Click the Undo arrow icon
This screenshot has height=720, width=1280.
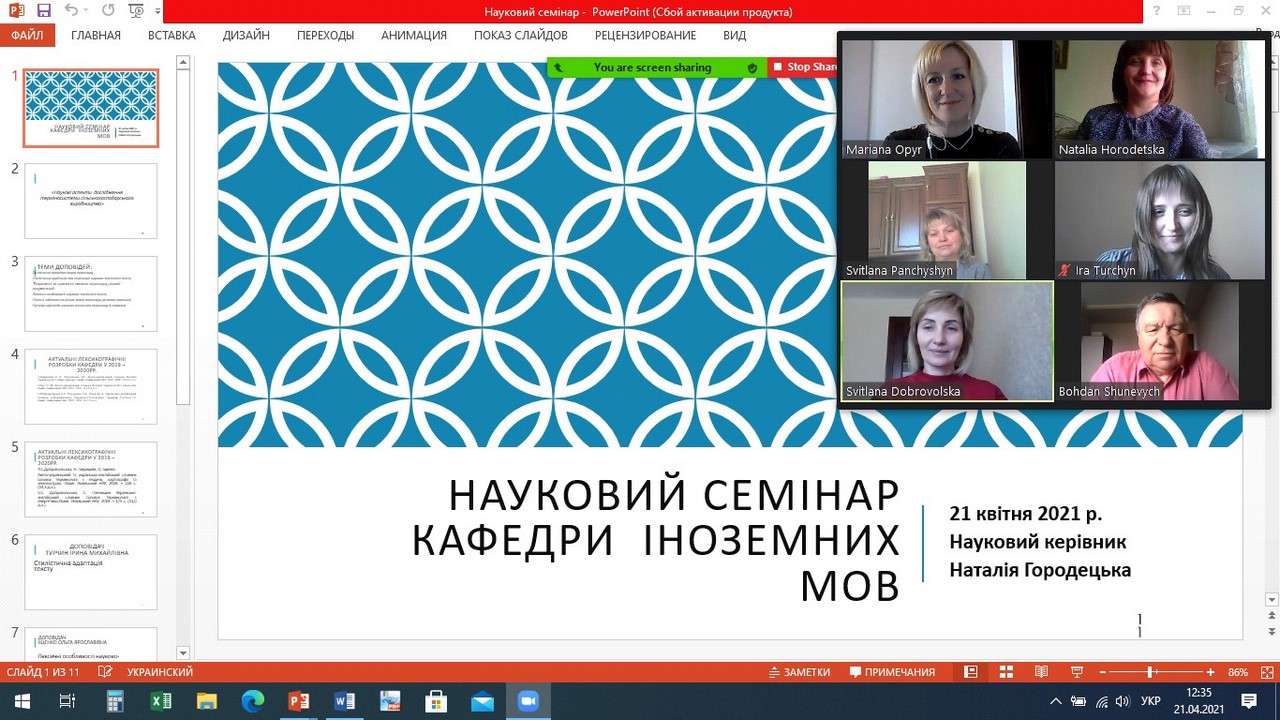coord(71,11)
